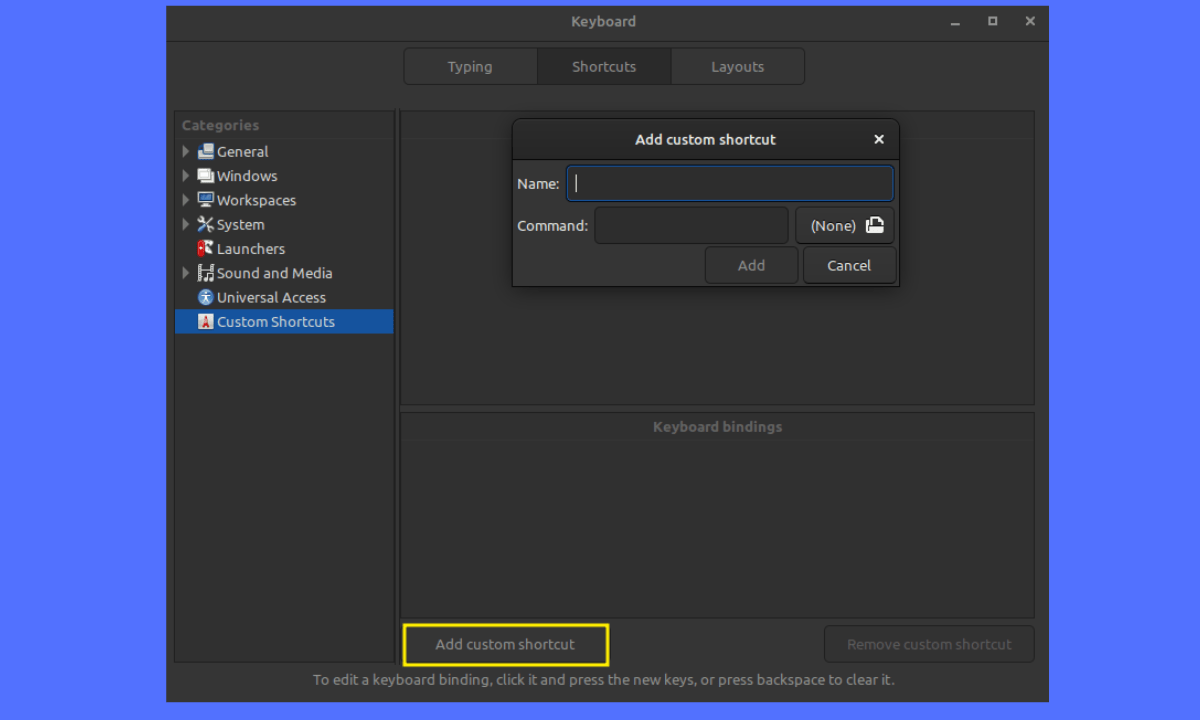Click the Universal Access icon
Screen dimensions: 1200x720
(x=206, y=297)
